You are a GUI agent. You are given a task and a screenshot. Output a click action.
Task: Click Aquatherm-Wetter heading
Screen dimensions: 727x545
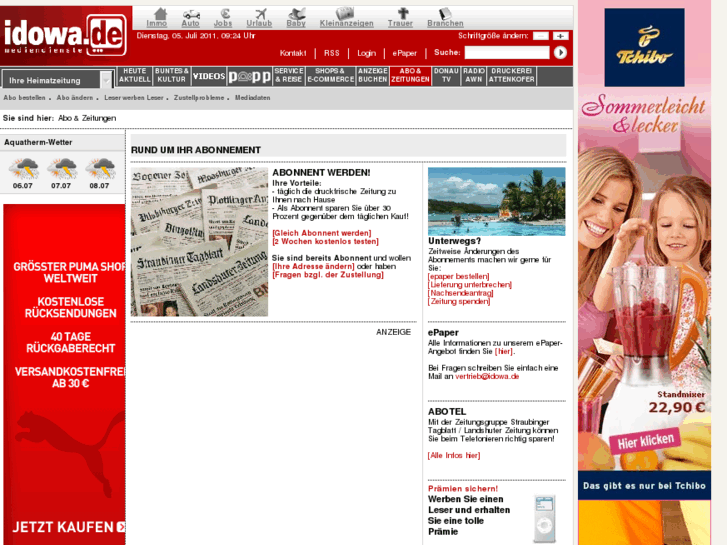[x=38, y=142]
